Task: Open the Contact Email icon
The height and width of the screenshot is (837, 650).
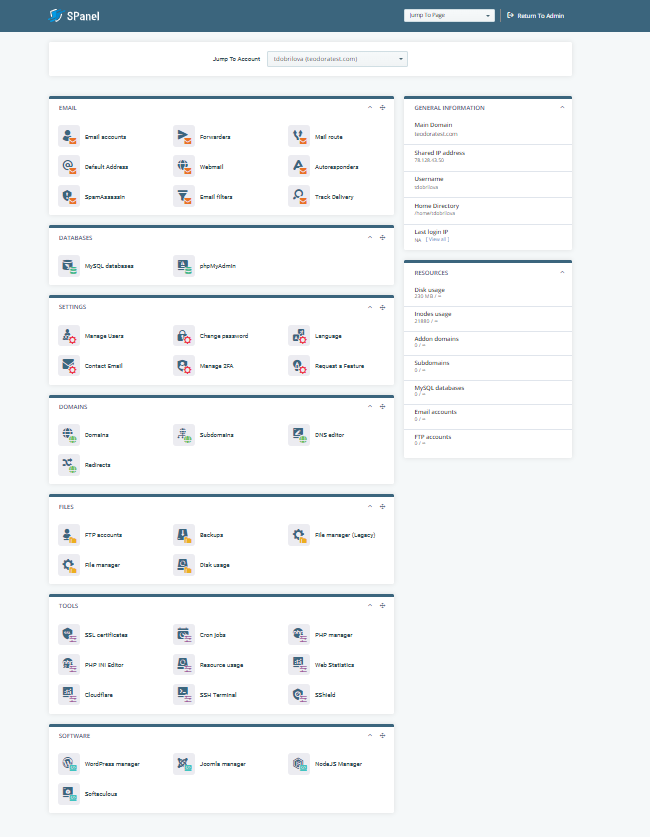Action: click(69, 366)
